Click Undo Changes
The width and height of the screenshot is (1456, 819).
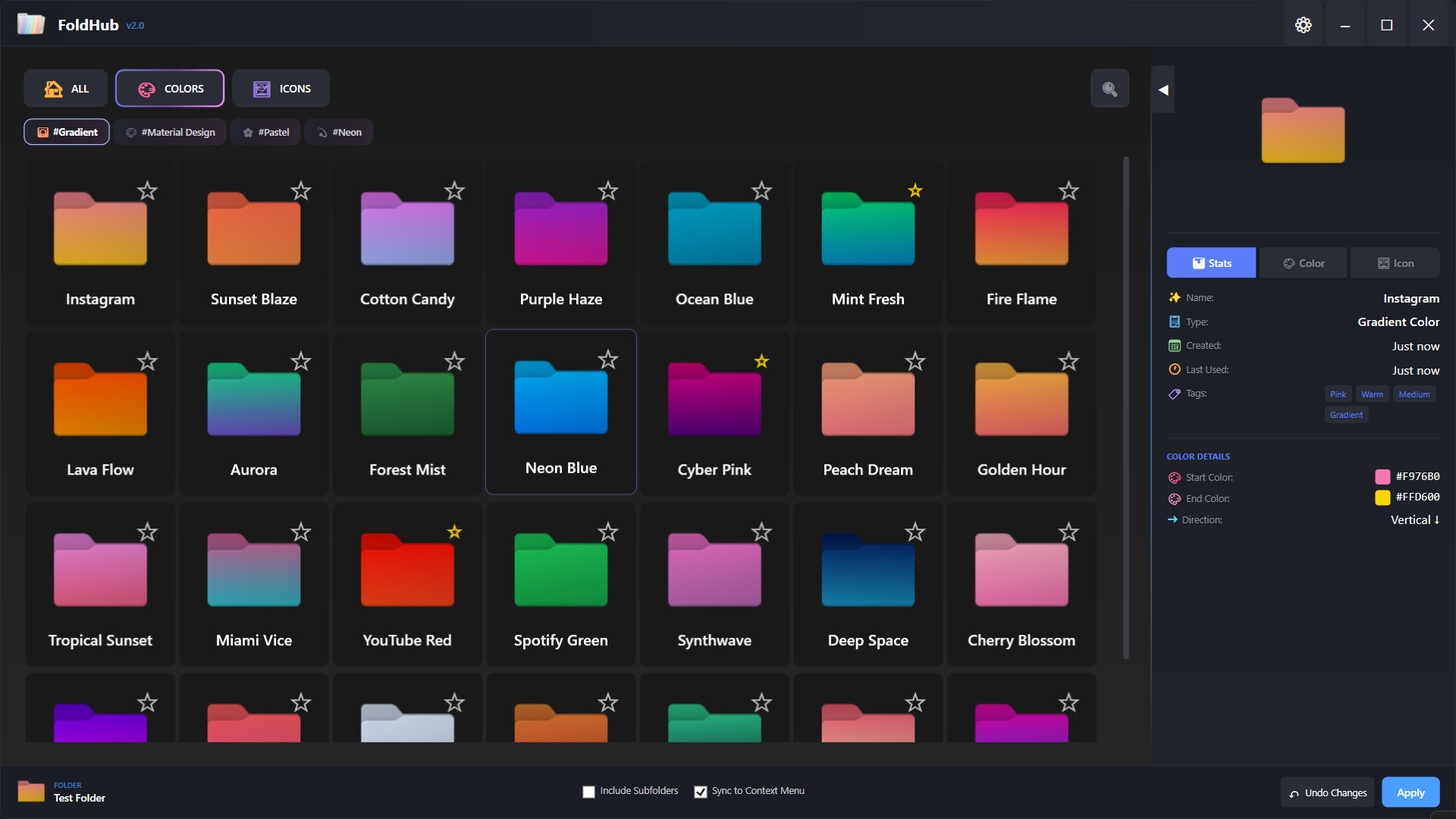pos(1326,791)
